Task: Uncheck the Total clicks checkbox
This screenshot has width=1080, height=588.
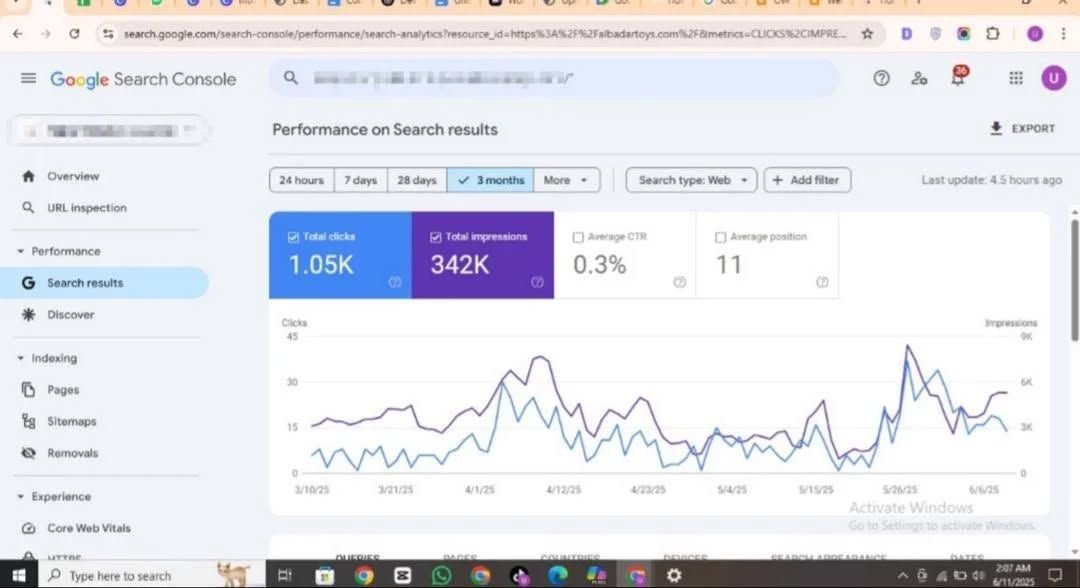Action: coord(293,237)
